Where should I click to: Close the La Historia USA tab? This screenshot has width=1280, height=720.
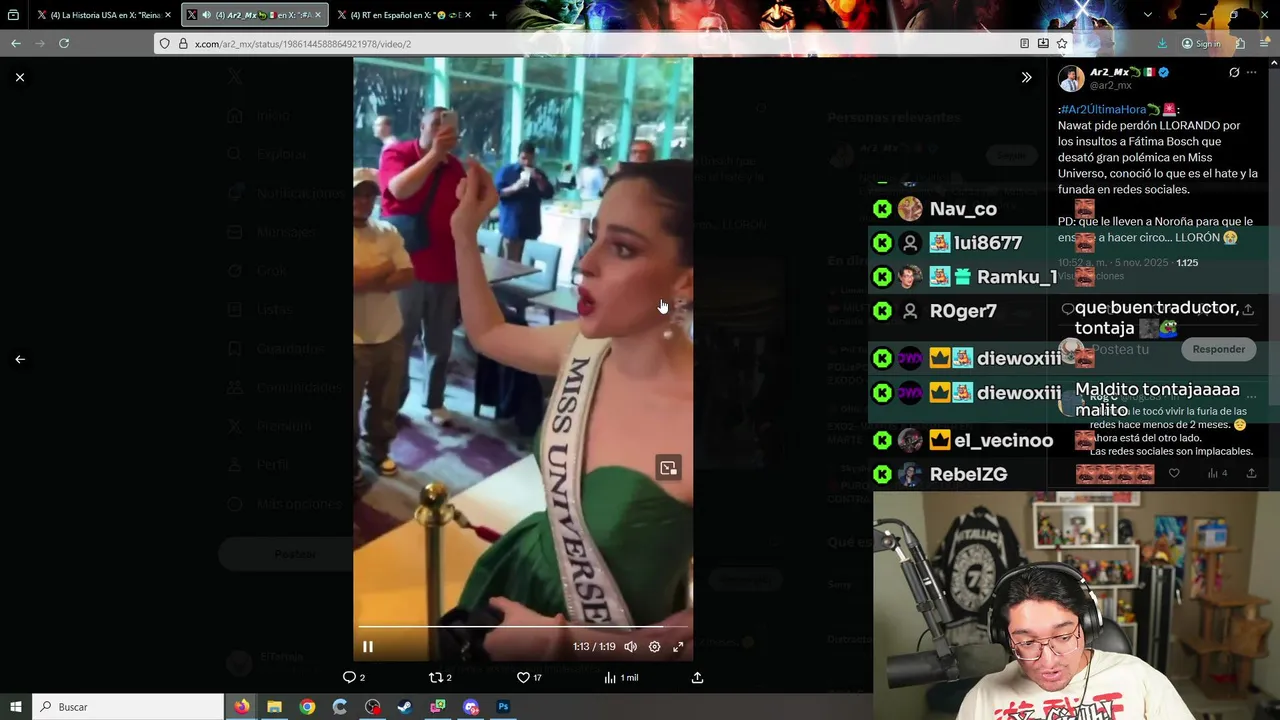click(x=168, y=15)
